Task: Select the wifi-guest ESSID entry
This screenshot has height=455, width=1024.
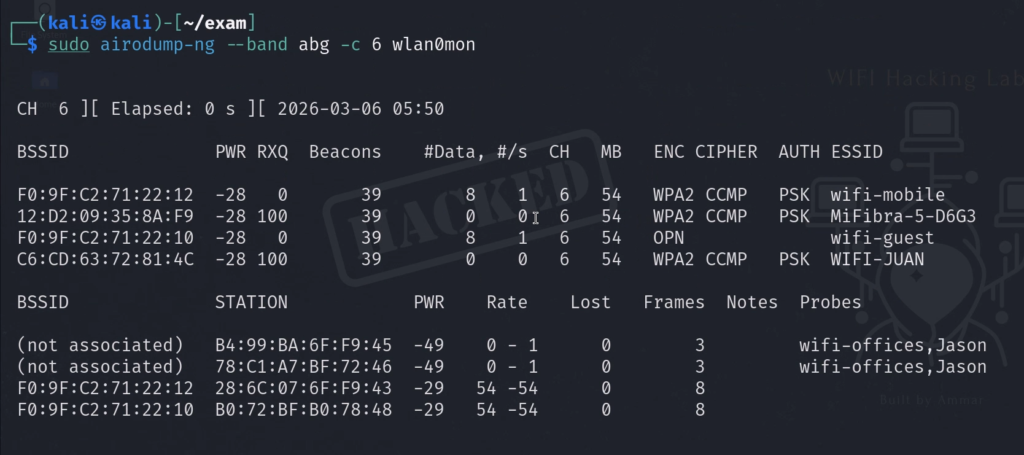Action: [882, 238]
